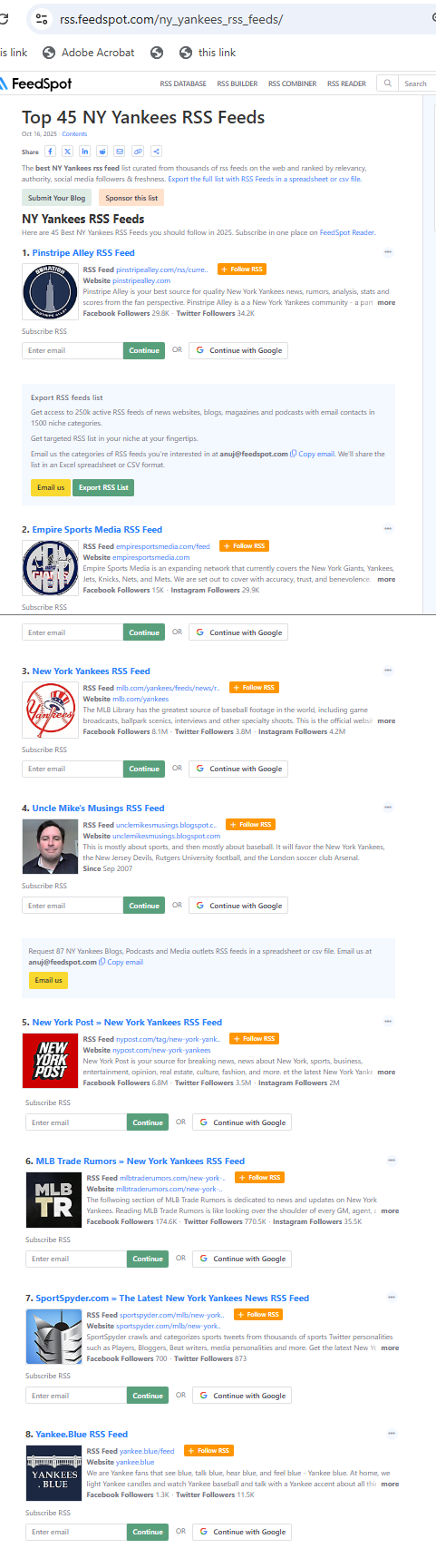Open the RSS DATABASE menu item
436x1568 pixels.
pyautogui.click(x=183, y=83)
